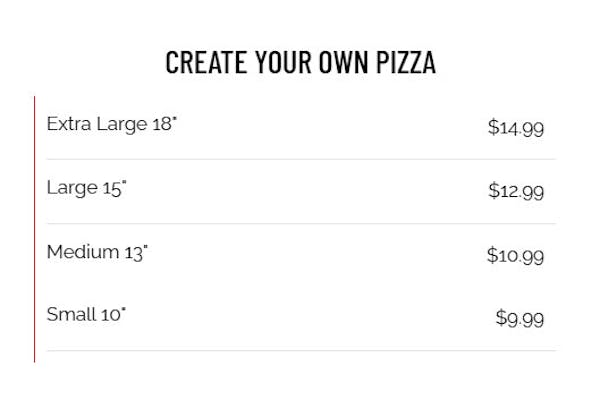Image resolution: width=600 pixels, height=399 pixels.
Task: Click the word CREATE in the heading
Action: (206, 62)
